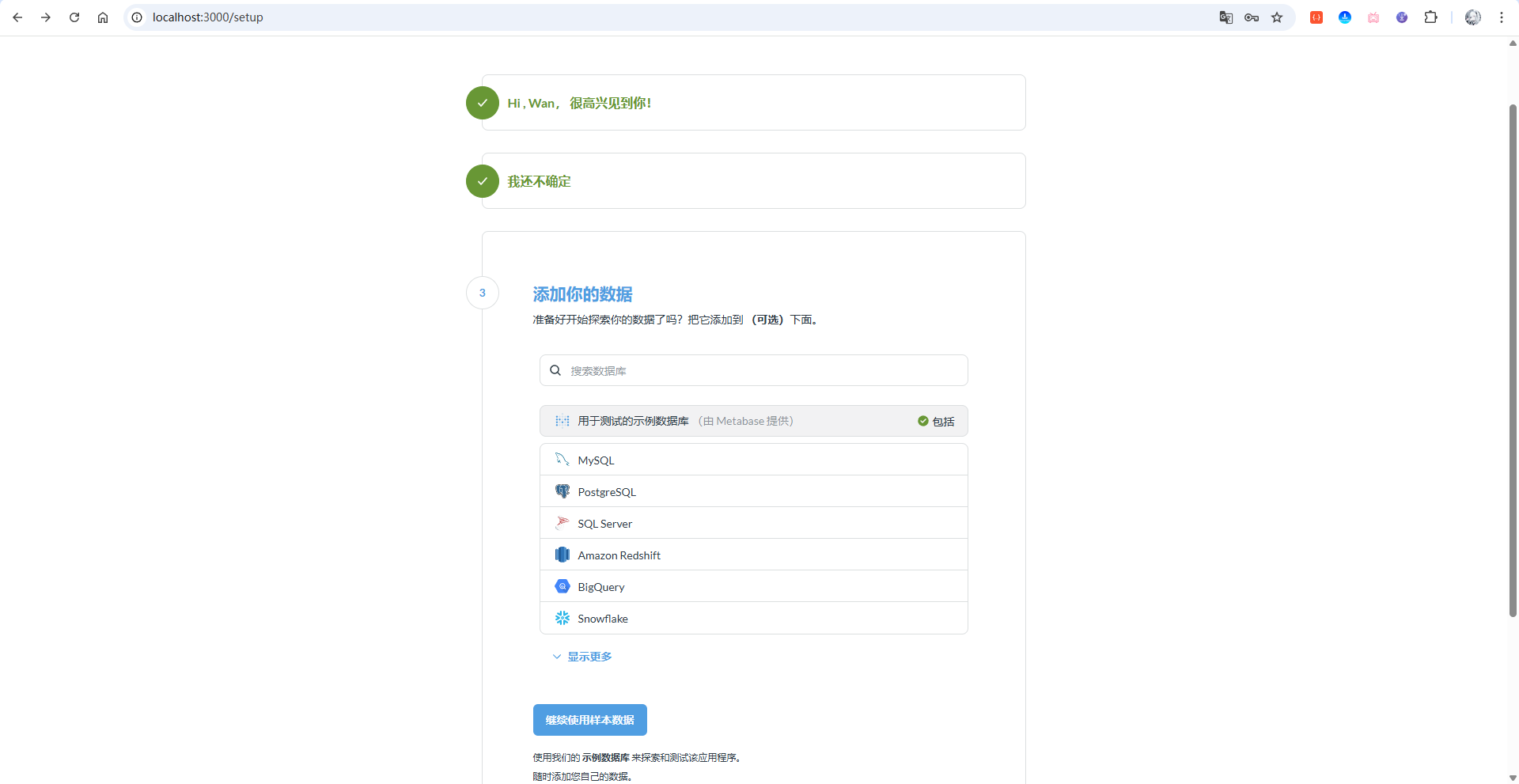Image resolution: width=1519 pixels, height=784 pixels.
Task: Open the browser profile avatar menu
Action: tap(1472, 17)
